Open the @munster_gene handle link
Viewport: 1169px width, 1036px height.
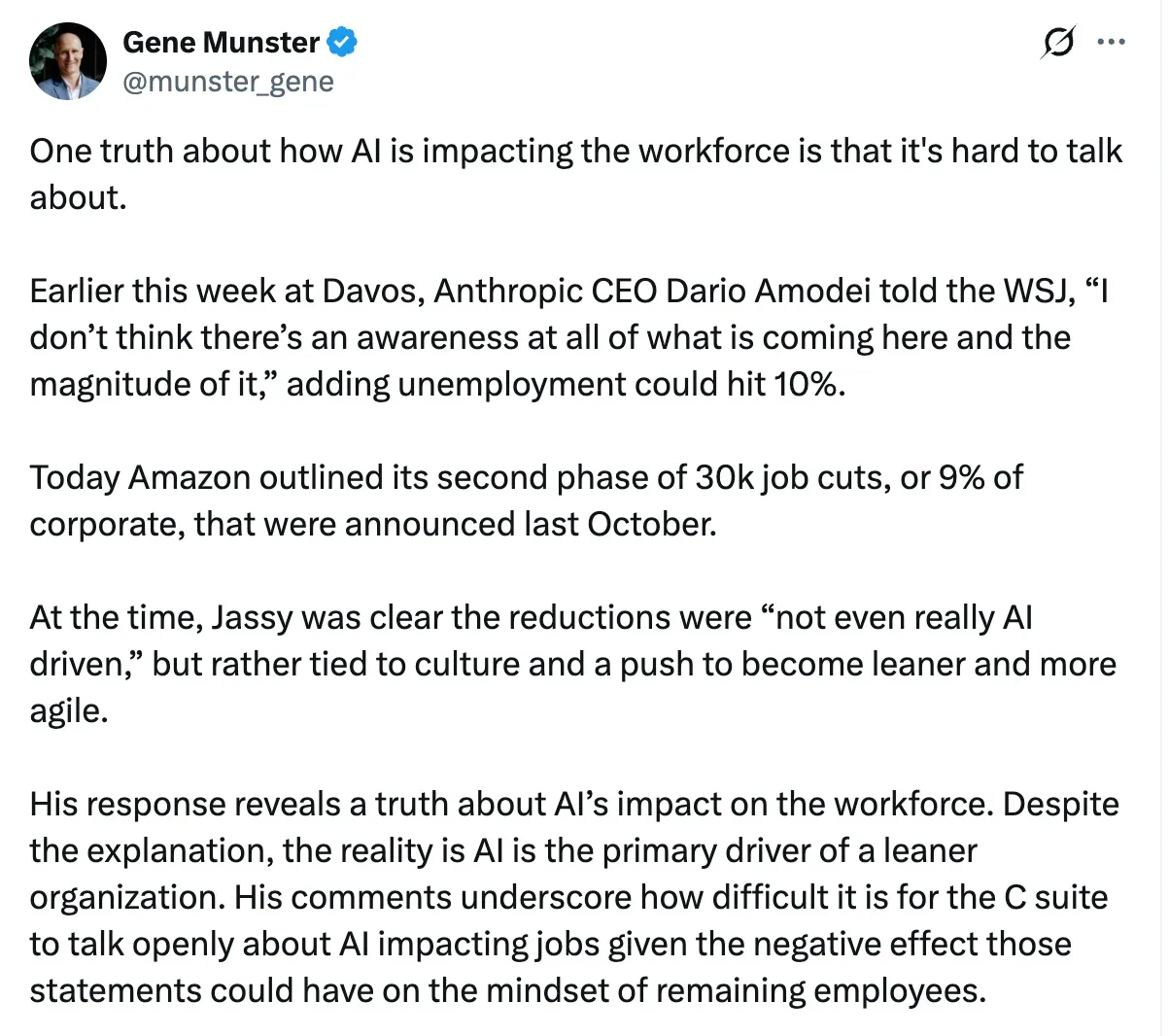(x=228, y=82)
